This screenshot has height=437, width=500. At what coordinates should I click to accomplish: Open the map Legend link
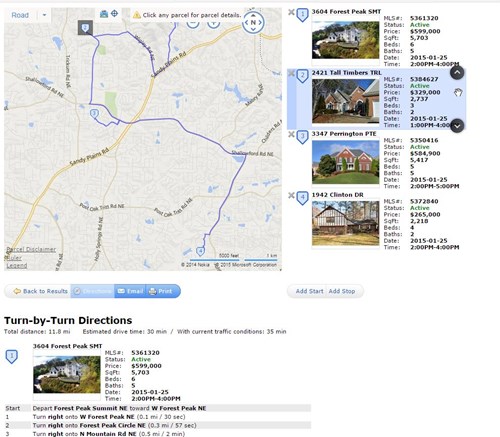coord(17,265)
